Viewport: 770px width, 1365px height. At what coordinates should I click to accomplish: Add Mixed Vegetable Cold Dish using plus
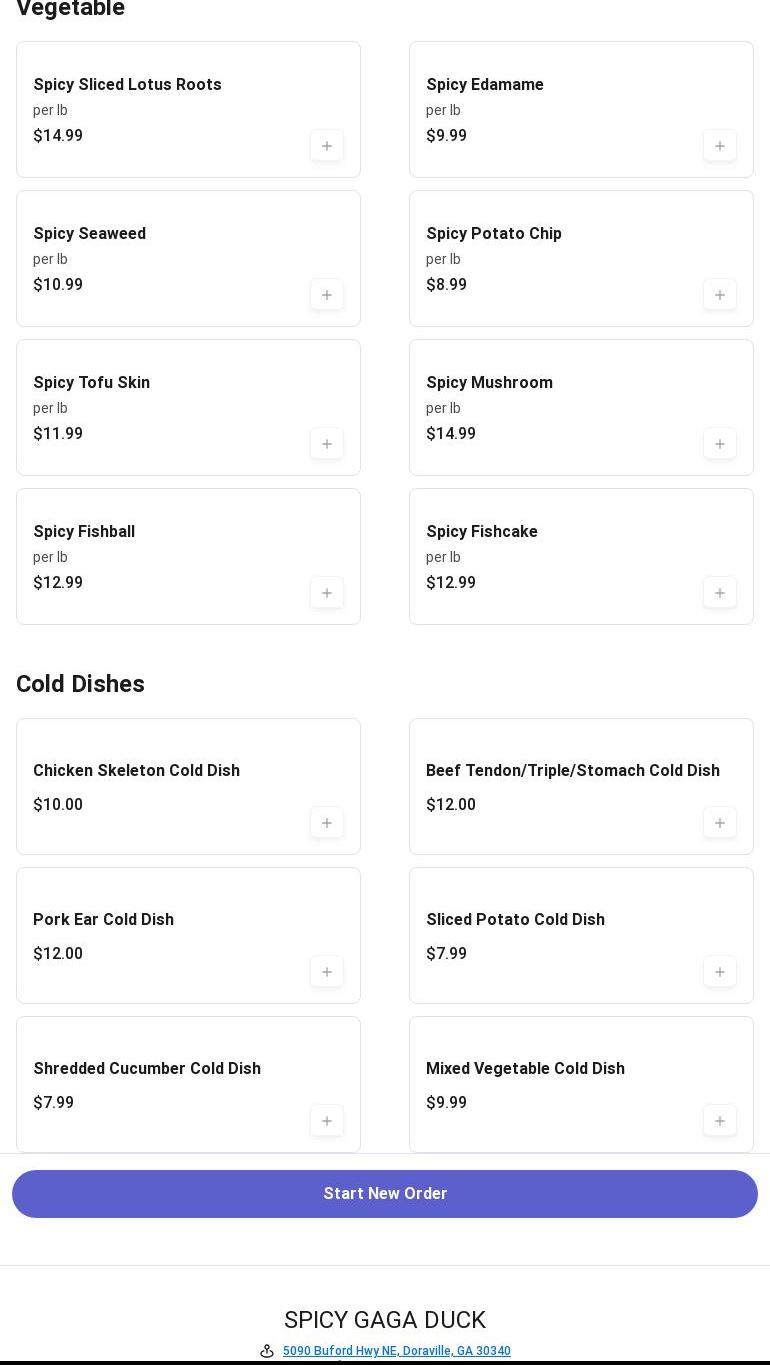[720, 1121]
